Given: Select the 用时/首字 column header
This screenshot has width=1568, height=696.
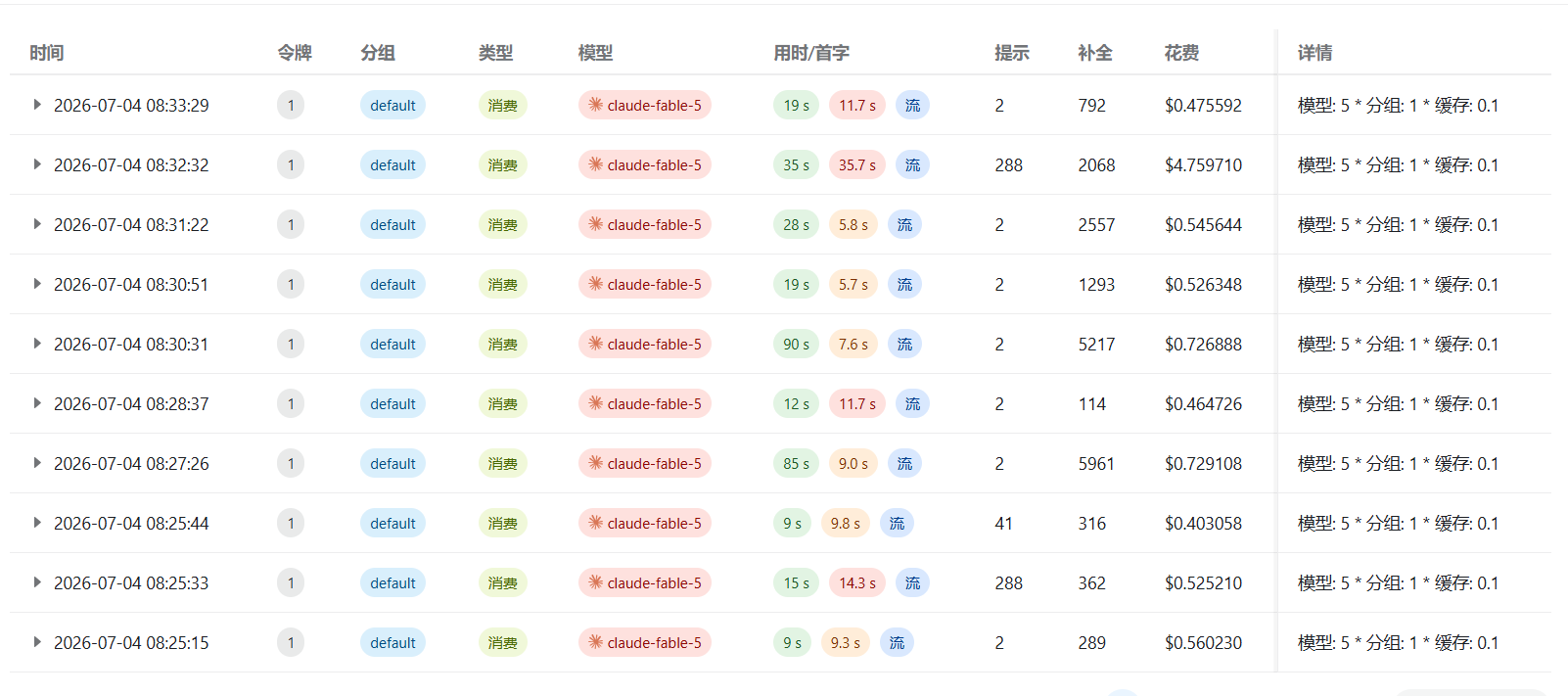Looking at the screenshot, I should click(811, 53).
